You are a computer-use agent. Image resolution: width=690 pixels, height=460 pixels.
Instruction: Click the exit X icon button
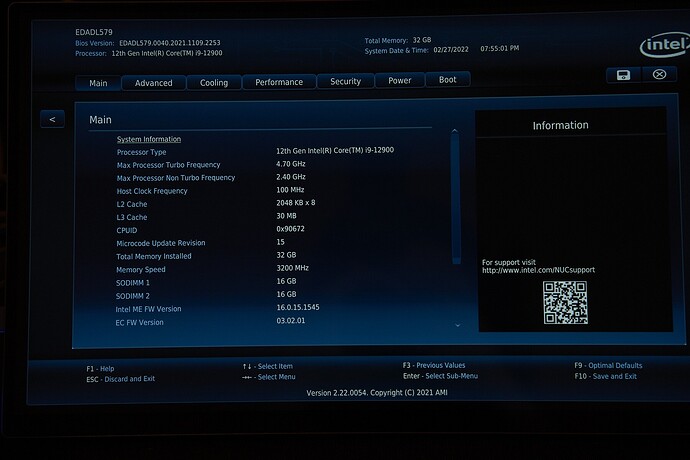tap(658, 75)
